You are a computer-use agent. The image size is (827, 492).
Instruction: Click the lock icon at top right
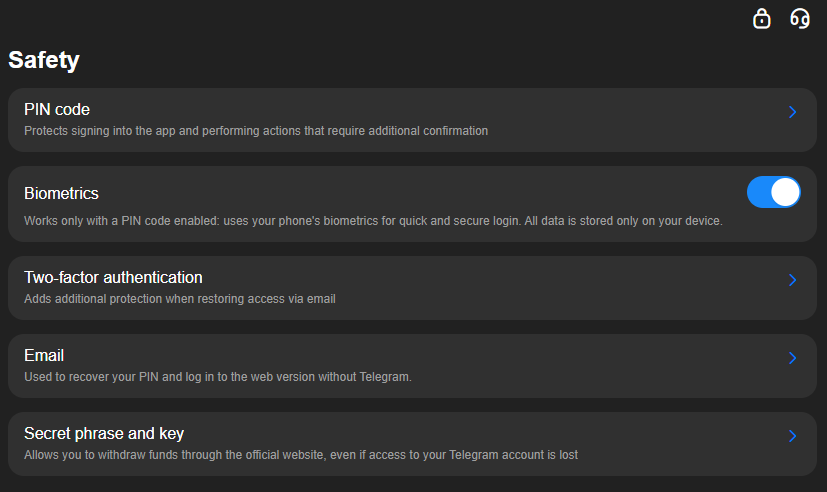pos(762,18)
